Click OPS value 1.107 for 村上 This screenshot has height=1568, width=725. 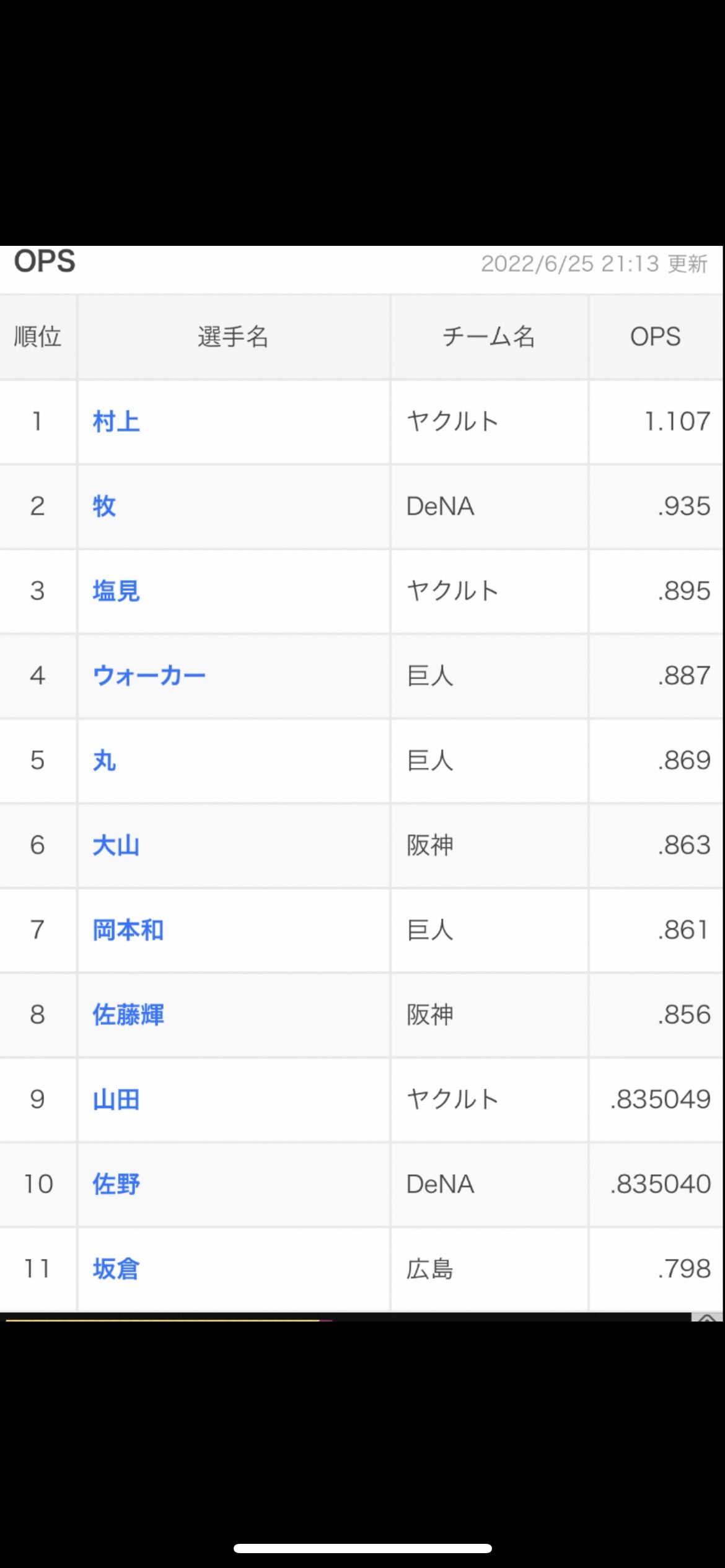tap(677, 422)
